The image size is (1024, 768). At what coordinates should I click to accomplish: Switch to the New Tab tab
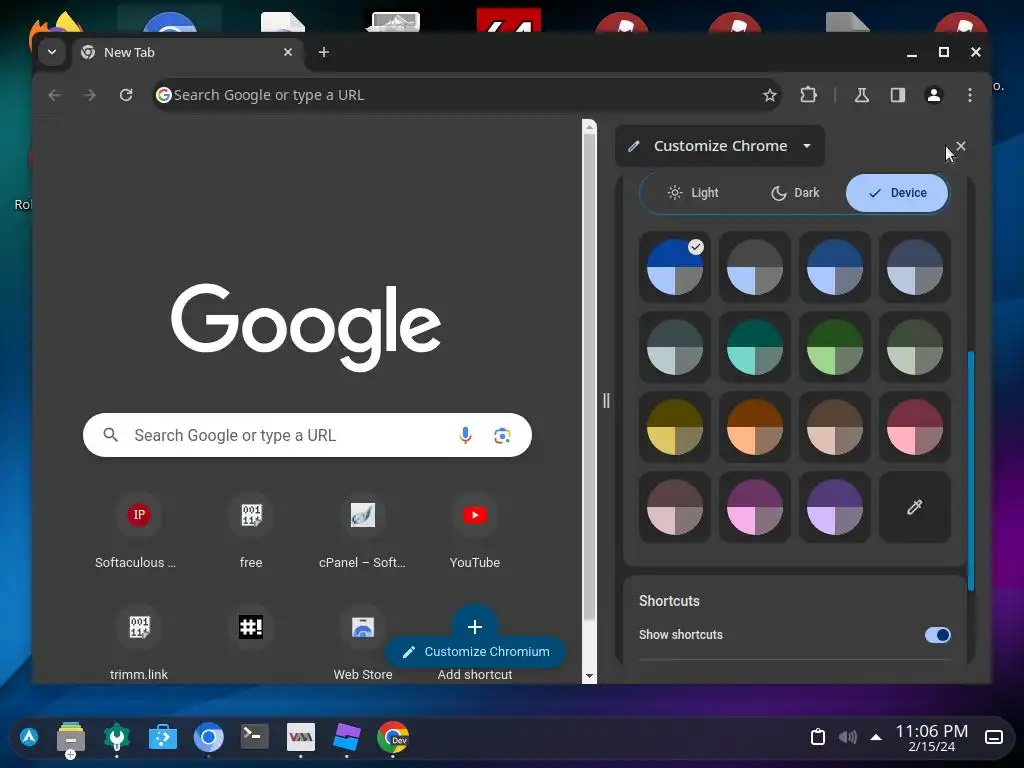(188, 52)
